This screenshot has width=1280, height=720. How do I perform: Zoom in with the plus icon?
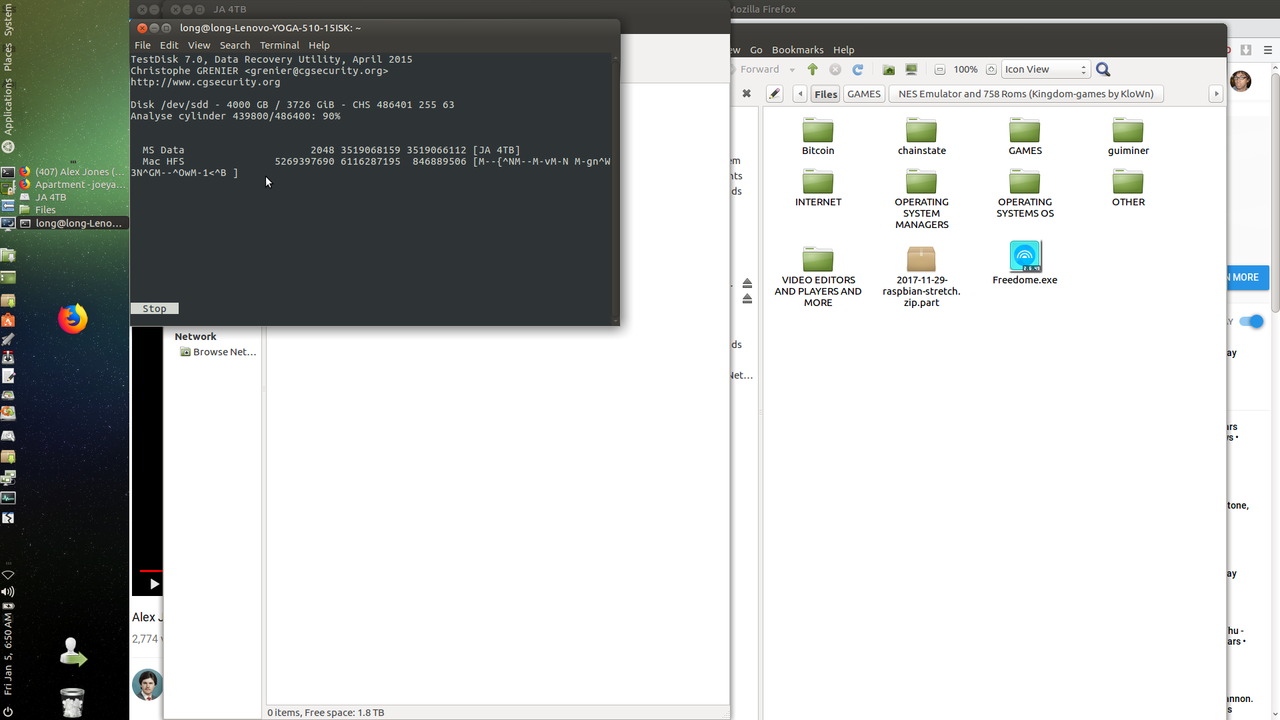tap(991, 70)
